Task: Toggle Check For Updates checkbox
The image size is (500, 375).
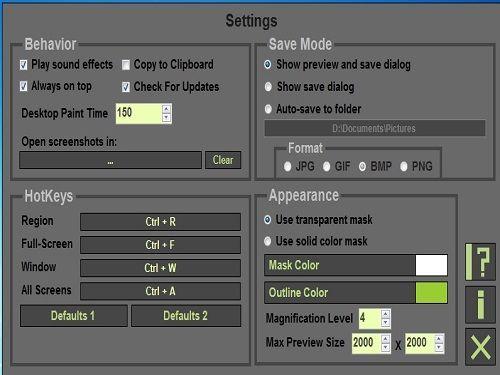Action: [126, 87]
